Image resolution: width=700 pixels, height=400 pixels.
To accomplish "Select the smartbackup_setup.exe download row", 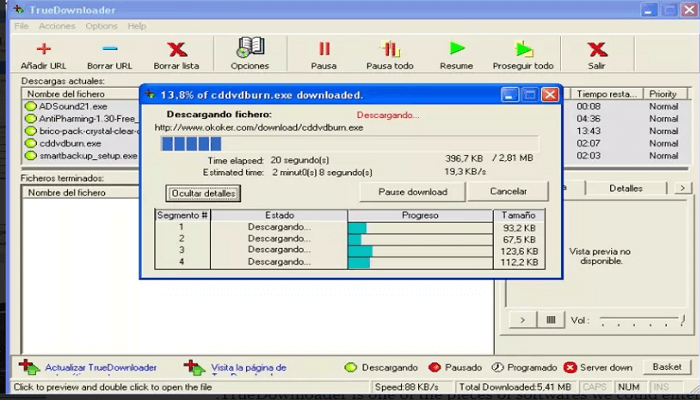I will [82, 156].
